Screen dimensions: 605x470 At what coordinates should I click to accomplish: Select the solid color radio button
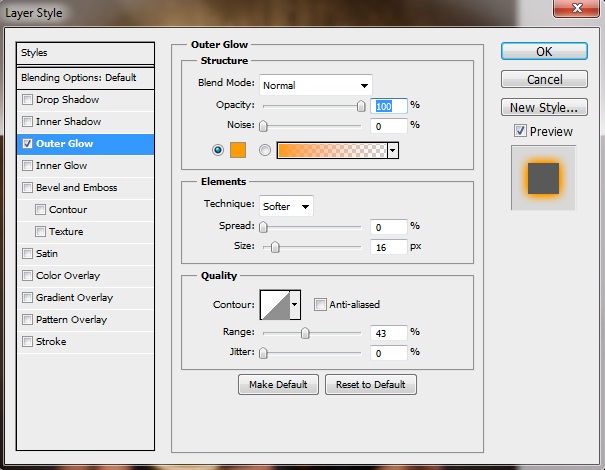pos(218,150)
